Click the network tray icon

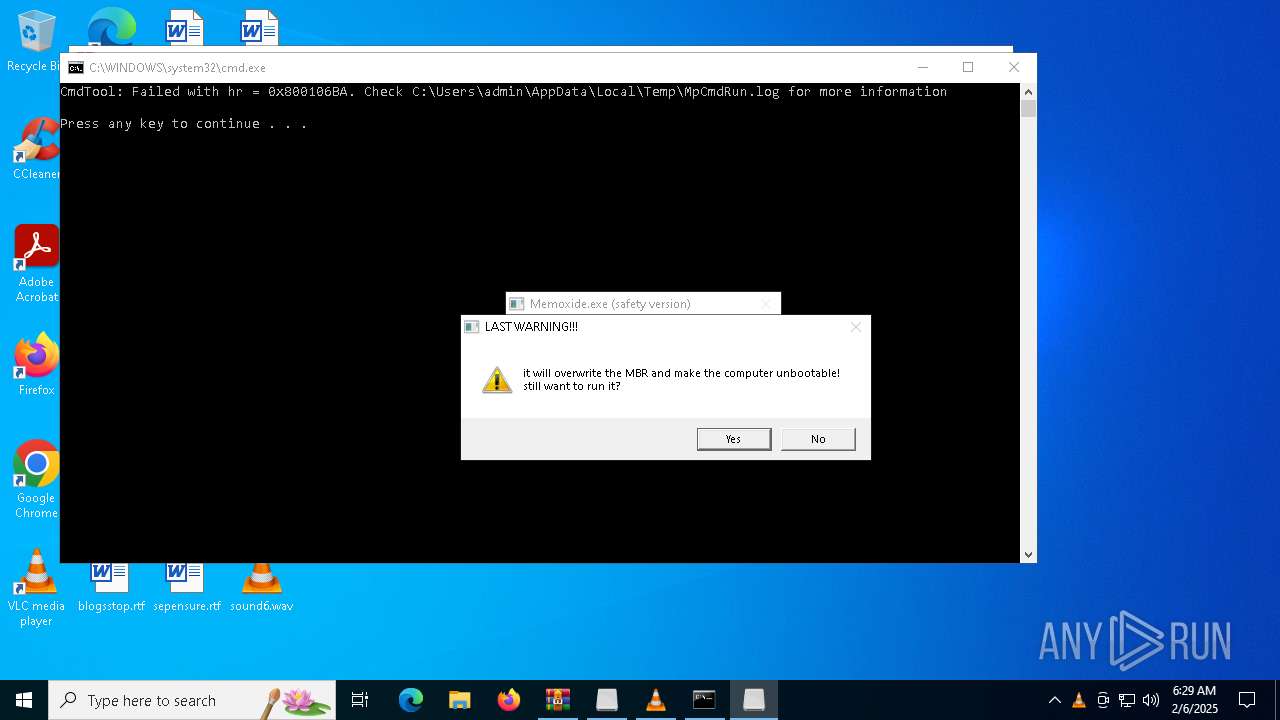click(1127, 700)
